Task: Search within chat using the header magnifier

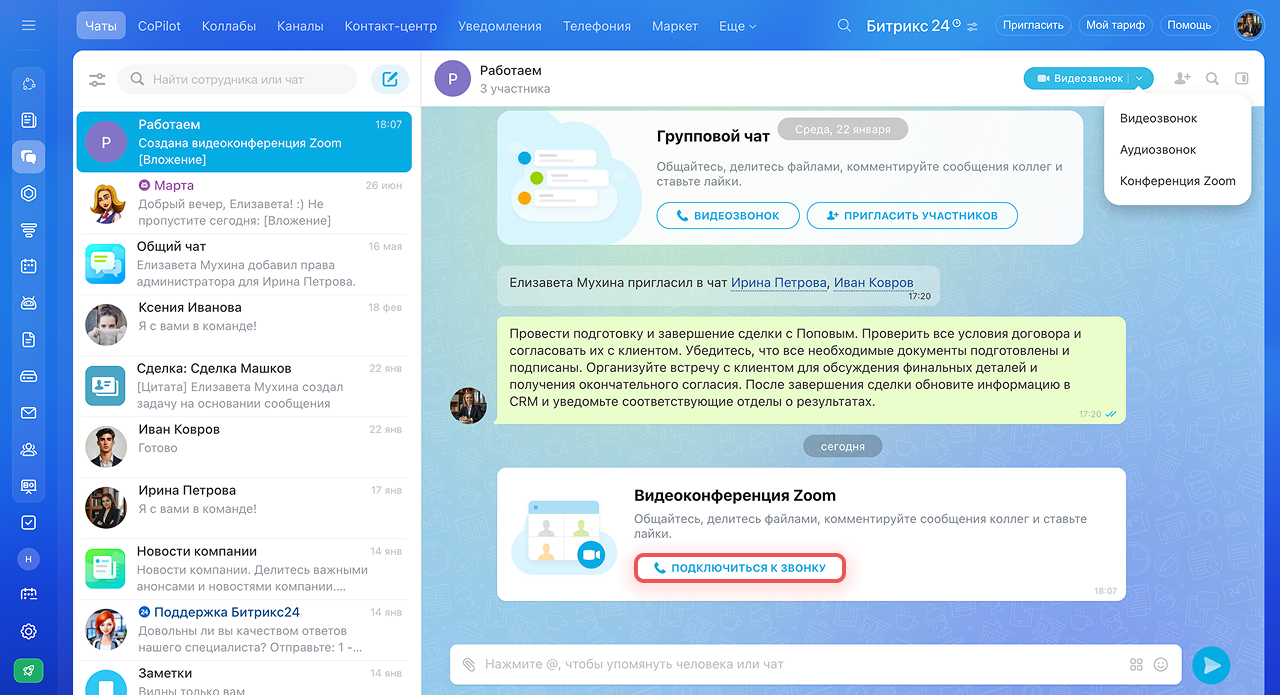Action: coord(1212,78)
